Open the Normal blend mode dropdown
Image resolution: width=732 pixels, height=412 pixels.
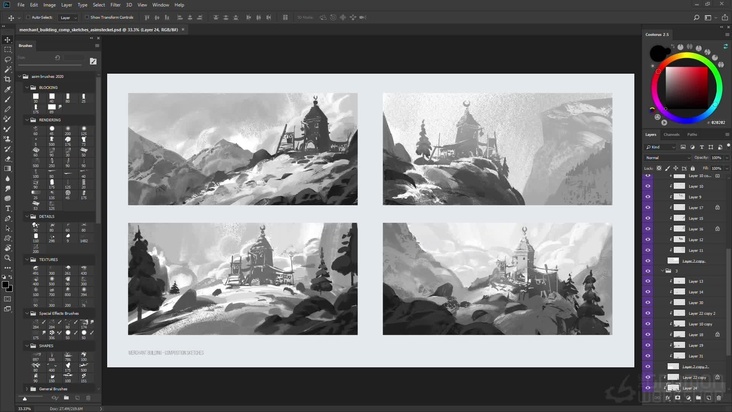(x=668, y=158)
